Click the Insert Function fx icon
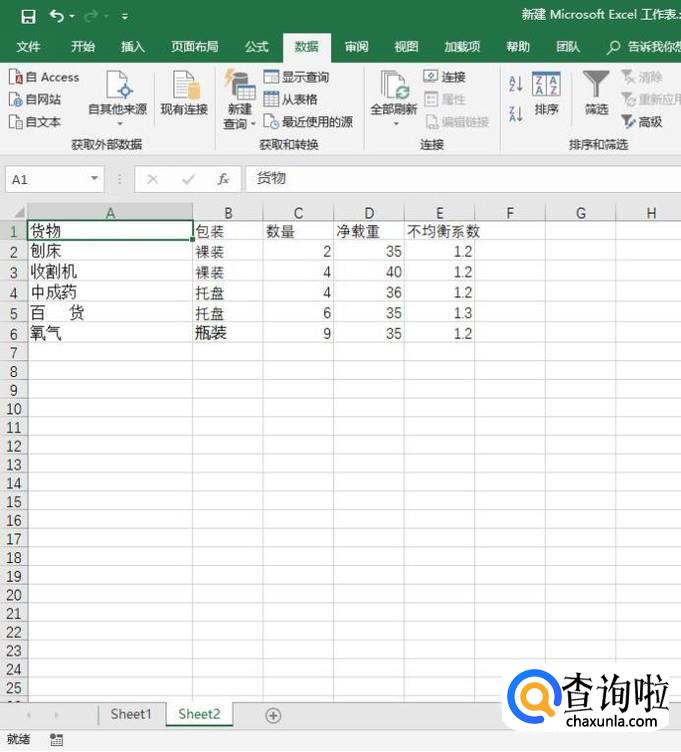 point(223,179)
